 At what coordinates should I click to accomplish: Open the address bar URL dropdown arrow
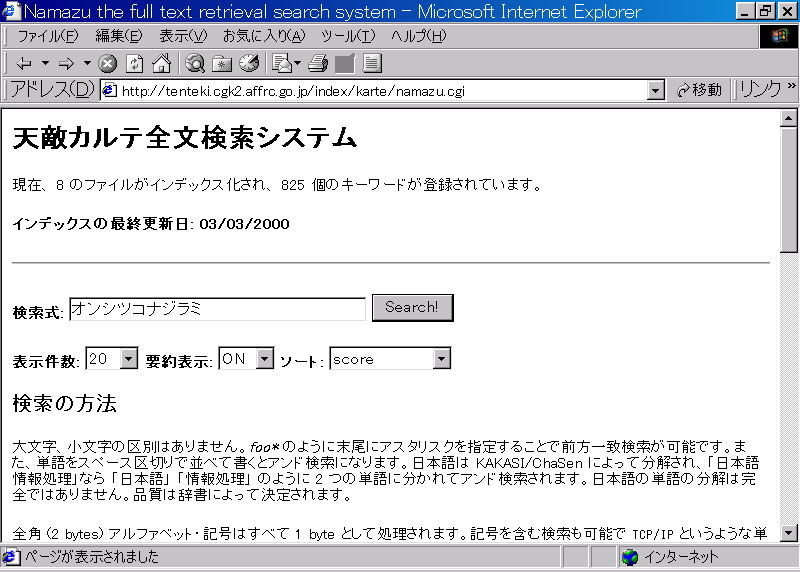[656, 90]
